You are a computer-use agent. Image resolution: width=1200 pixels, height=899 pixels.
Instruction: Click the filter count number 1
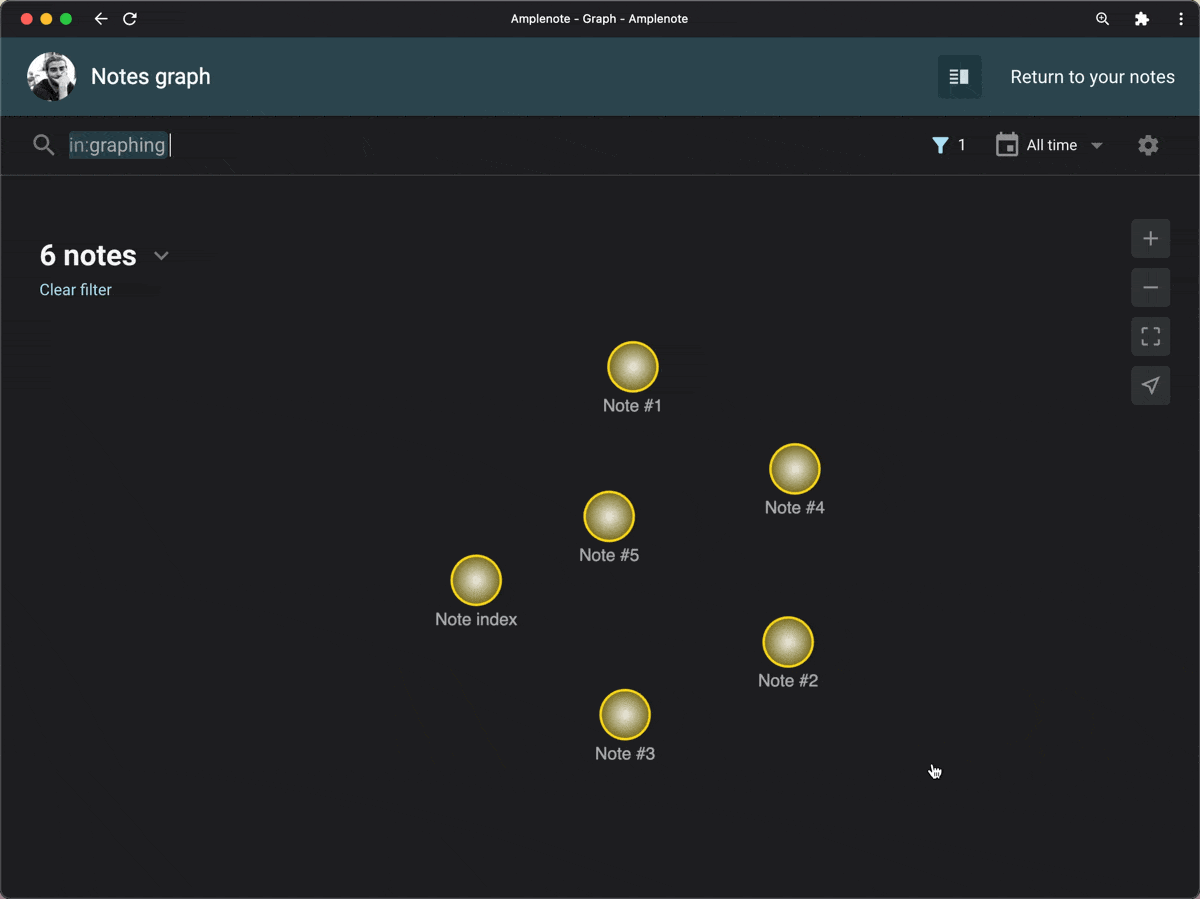962,145
